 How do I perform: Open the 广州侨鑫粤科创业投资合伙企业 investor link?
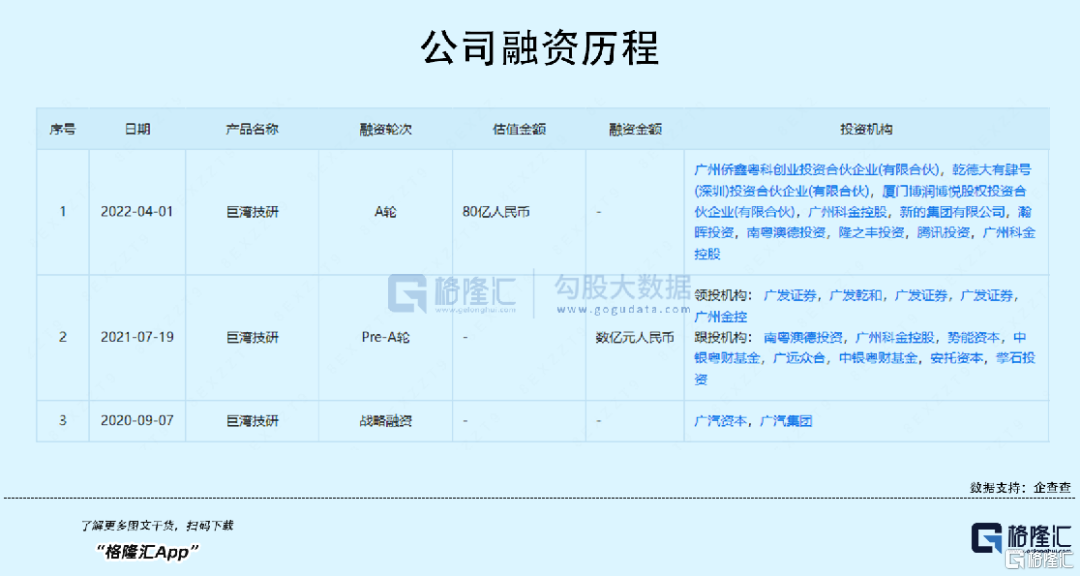coord(818,169)
